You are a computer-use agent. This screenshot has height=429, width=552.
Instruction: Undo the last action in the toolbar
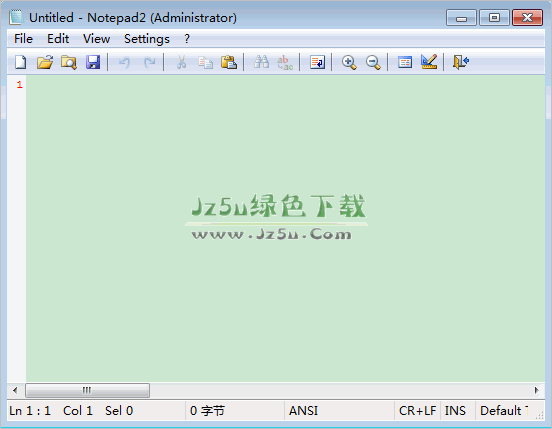(124, 62)
